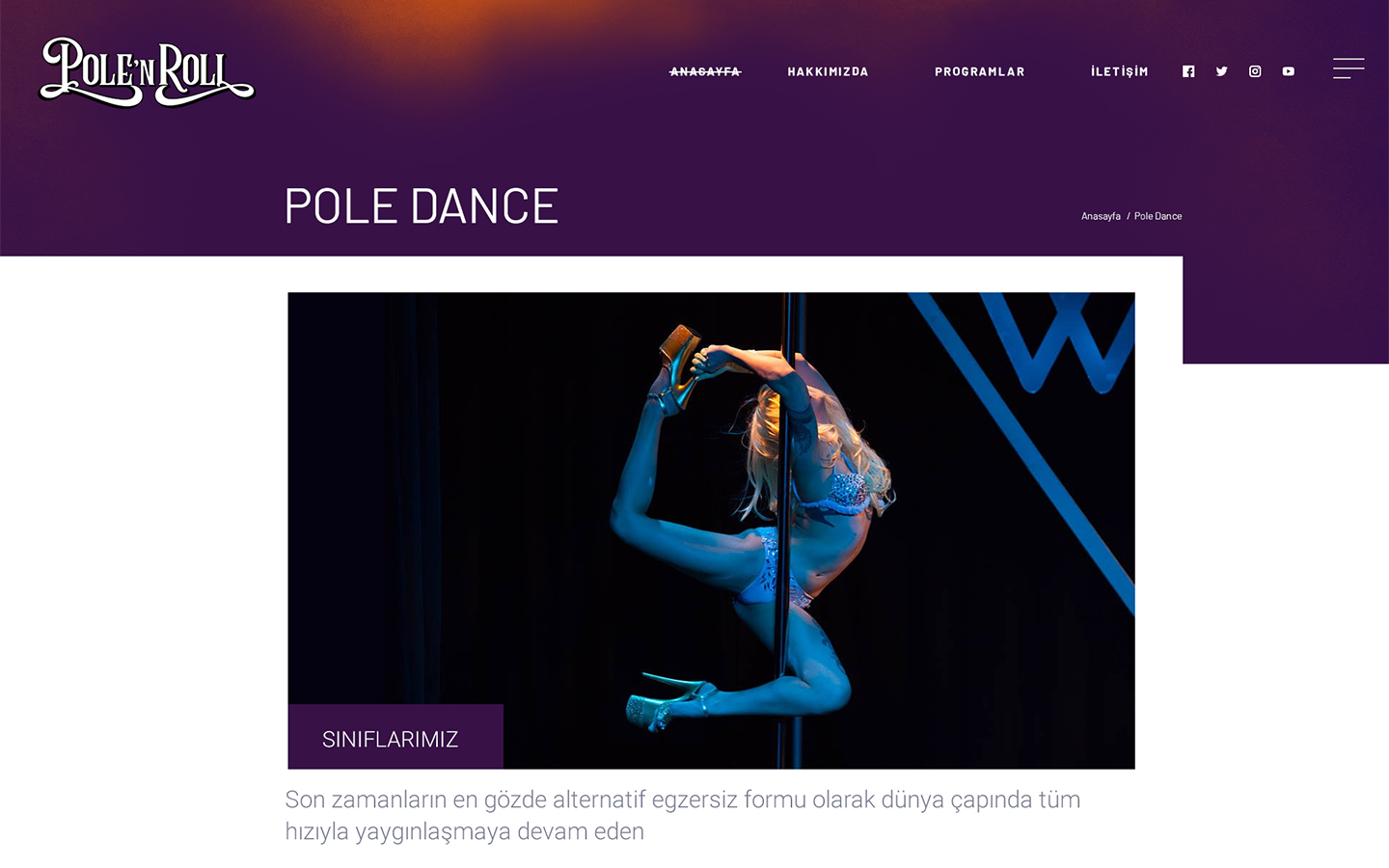Click the Anasayfa breadcrumb link
The height and width of the screenshot is (868, 1389).
(x=1101, y=216)
